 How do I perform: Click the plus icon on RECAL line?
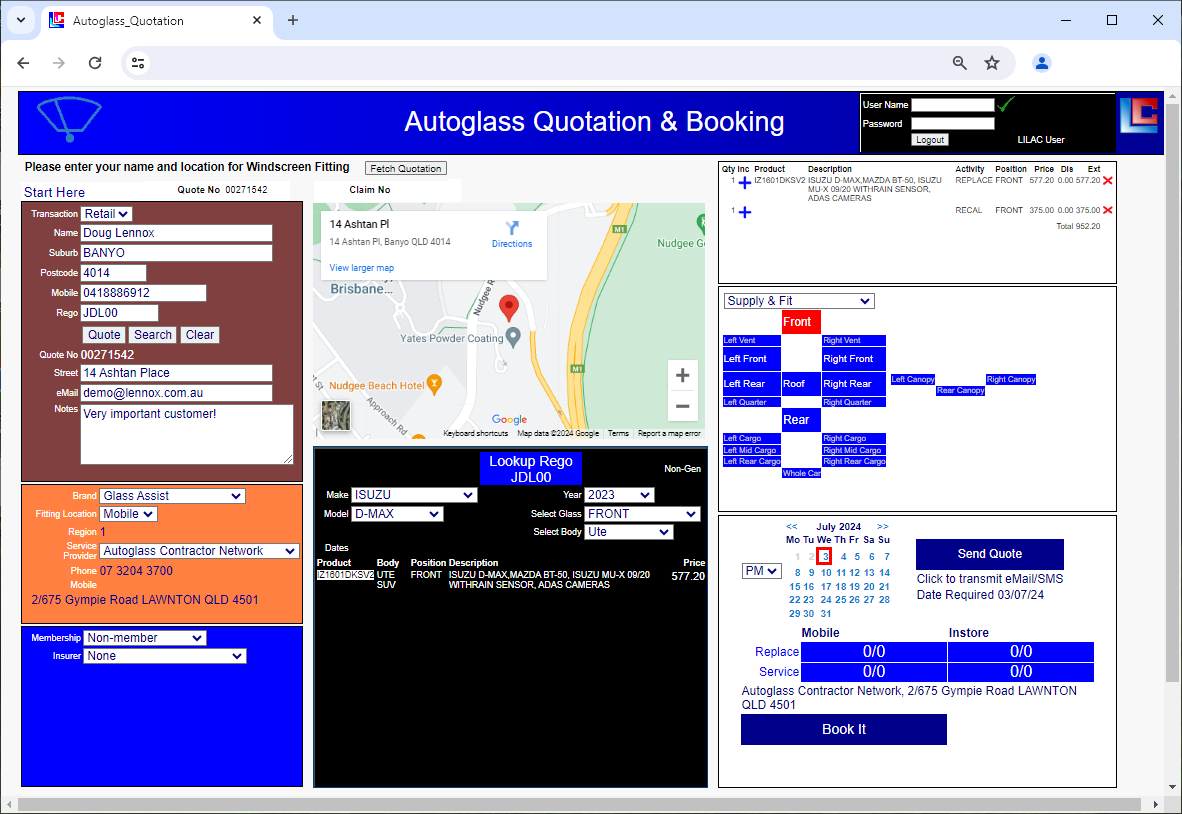click(x=745, y=213)
